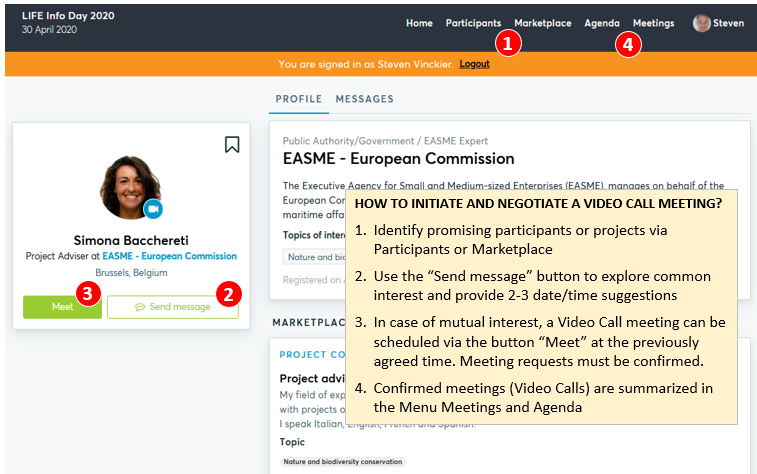This screenshot has width=757, height=474.
Task: Click the Public Authority/Government / EASME Expert text
Action: [385, 141]
